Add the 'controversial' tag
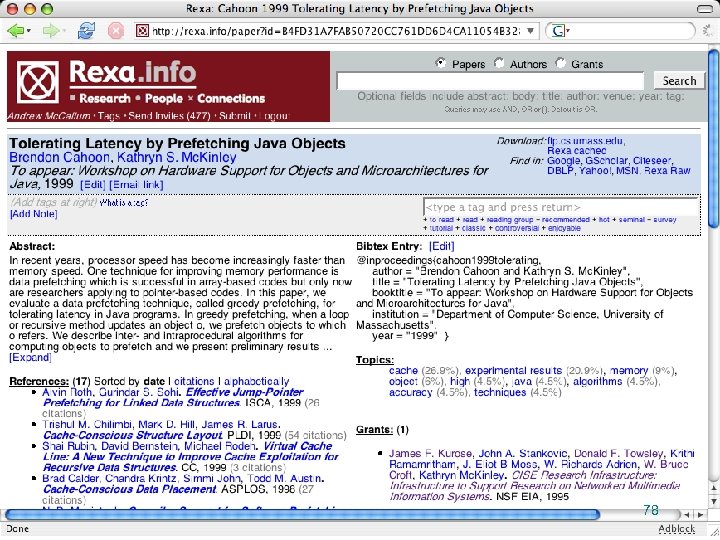Viewport: 720px width, 540px height. coord(517,228)
